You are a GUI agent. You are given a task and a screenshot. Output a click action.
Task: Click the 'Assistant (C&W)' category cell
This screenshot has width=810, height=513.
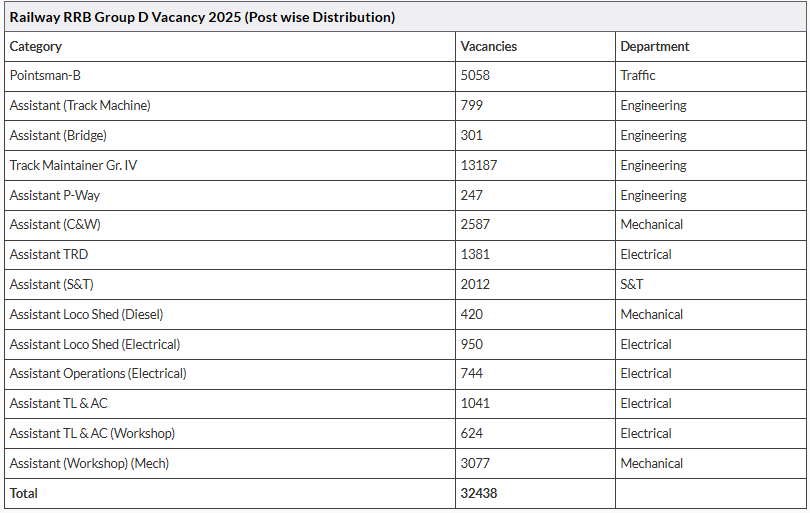[x=55, y=224]
